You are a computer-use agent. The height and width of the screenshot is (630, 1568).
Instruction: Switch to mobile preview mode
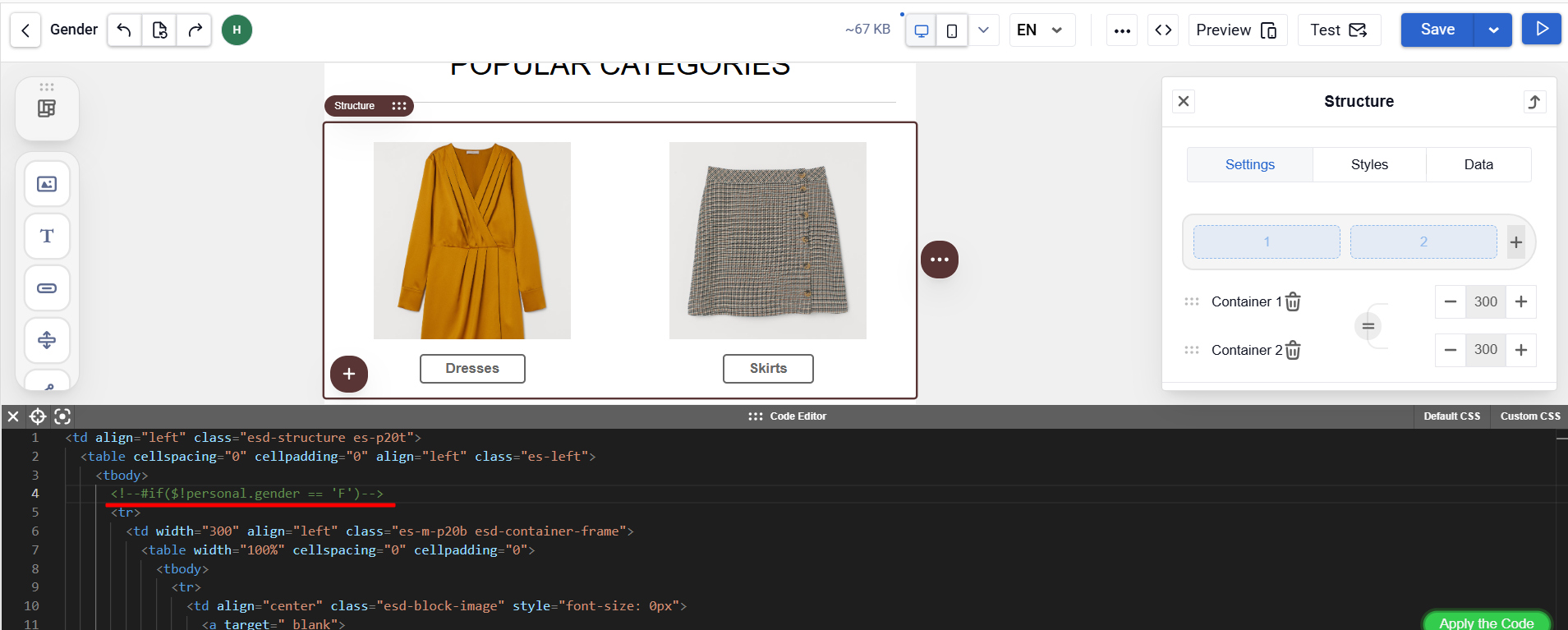click(952, 30)
